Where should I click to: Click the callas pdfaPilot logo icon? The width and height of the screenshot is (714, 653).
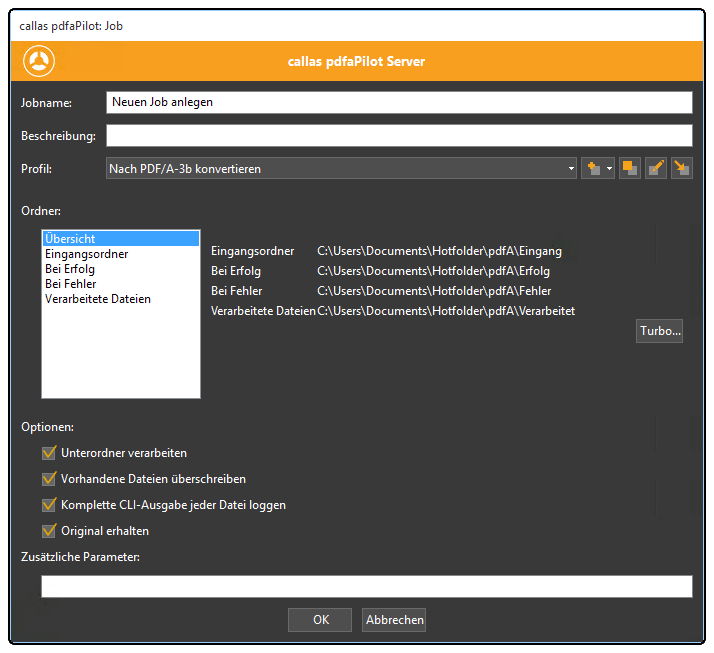39,61
